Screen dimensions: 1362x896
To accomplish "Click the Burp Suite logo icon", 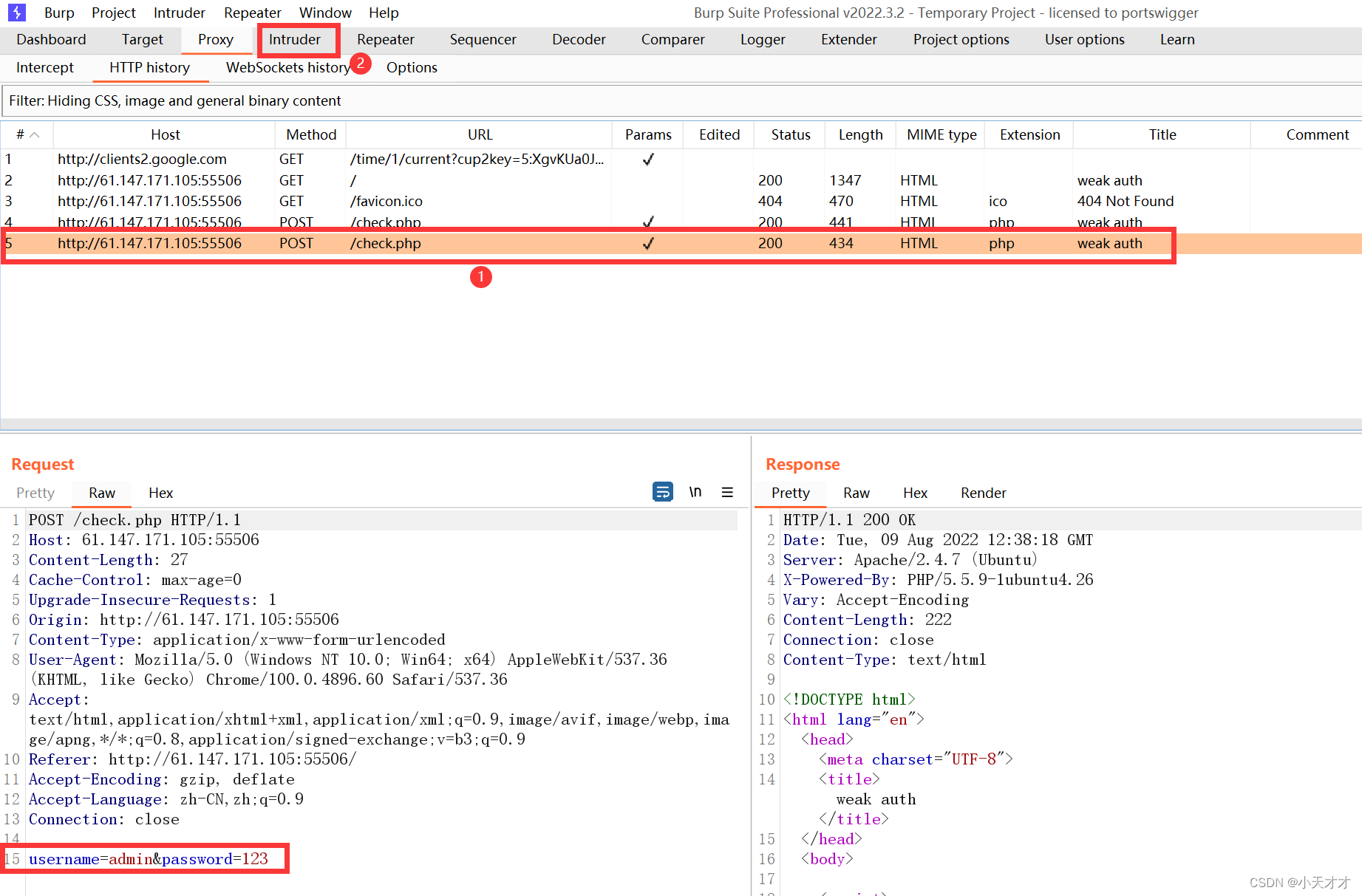I will tap(16, 13).
